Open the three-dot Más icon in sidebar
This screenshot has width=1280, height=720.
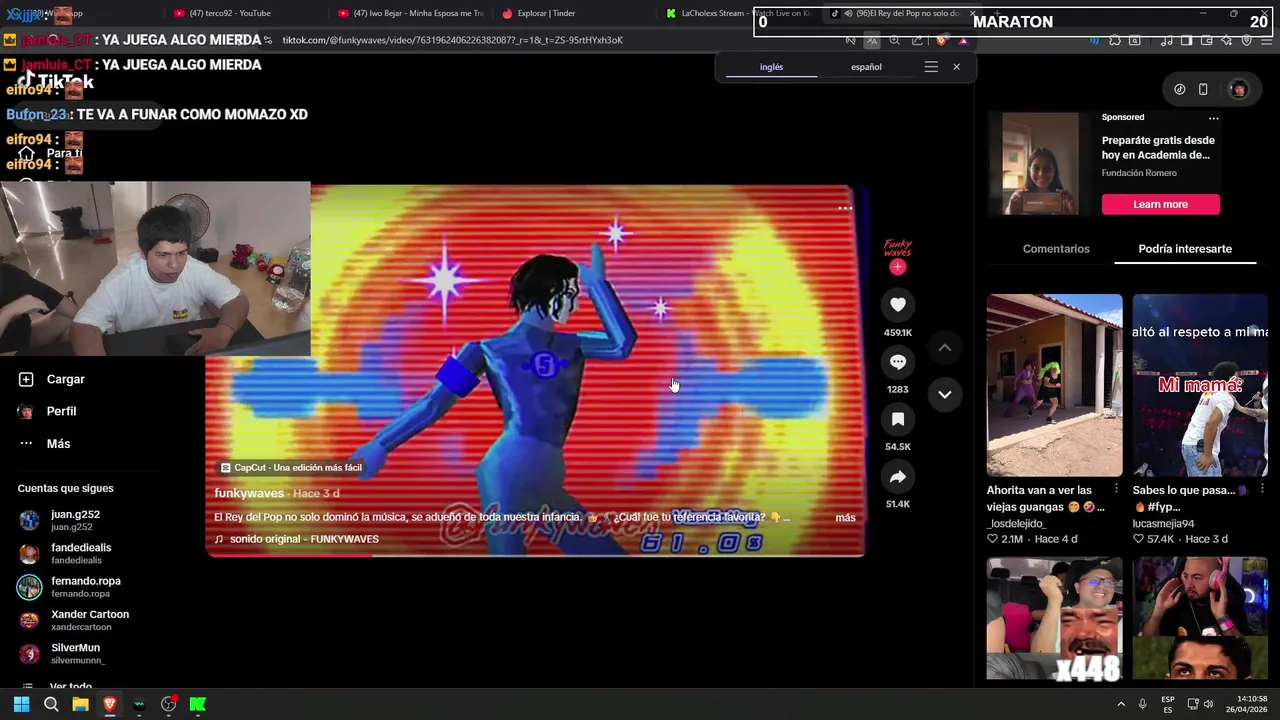tap(26, 443)
